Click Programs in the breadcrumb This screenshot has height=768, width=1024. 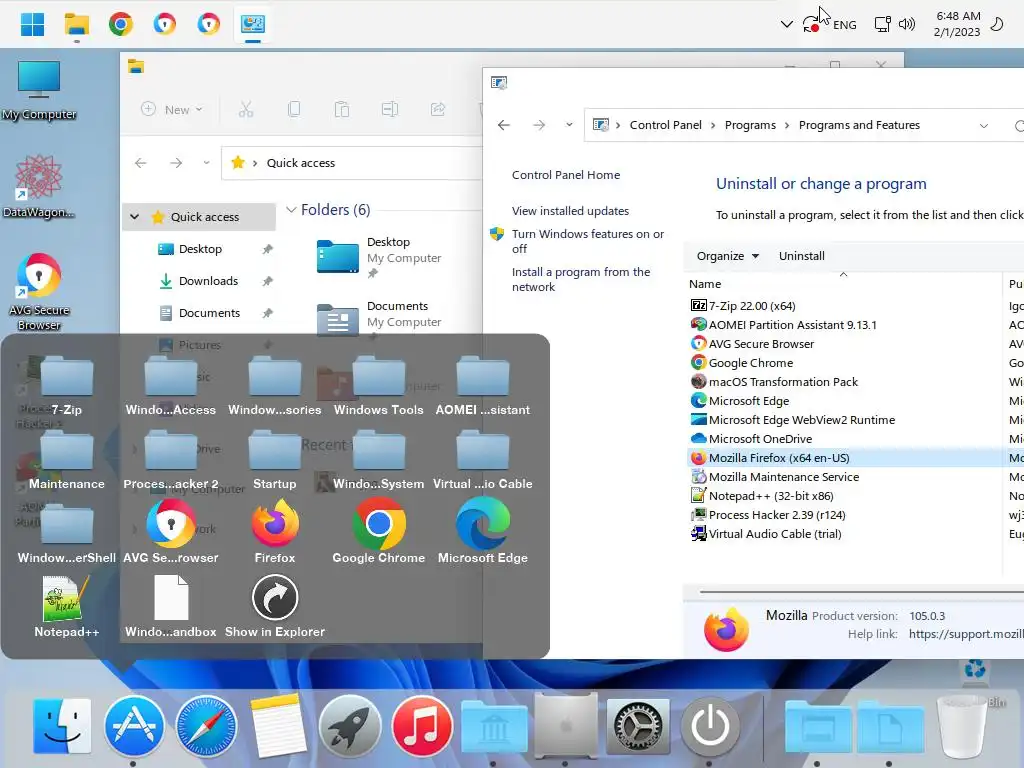750,125
